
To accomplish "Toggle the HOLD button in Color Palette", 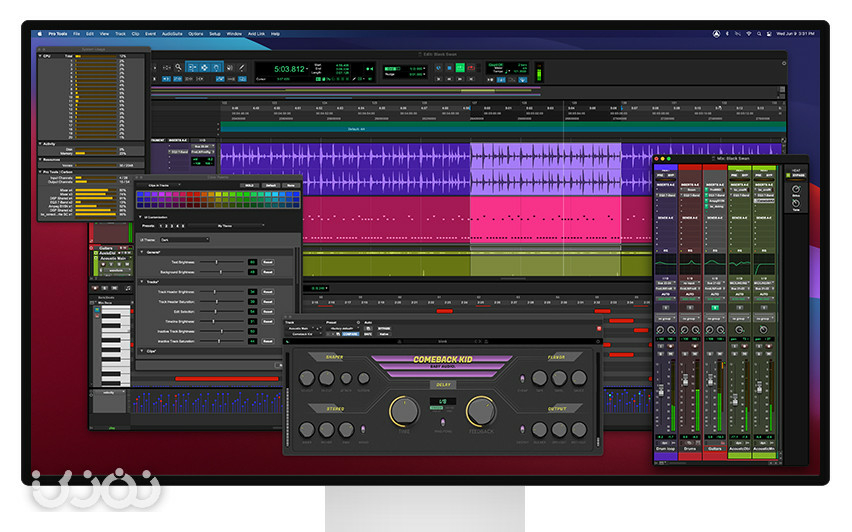I will [x=249, y=185].
